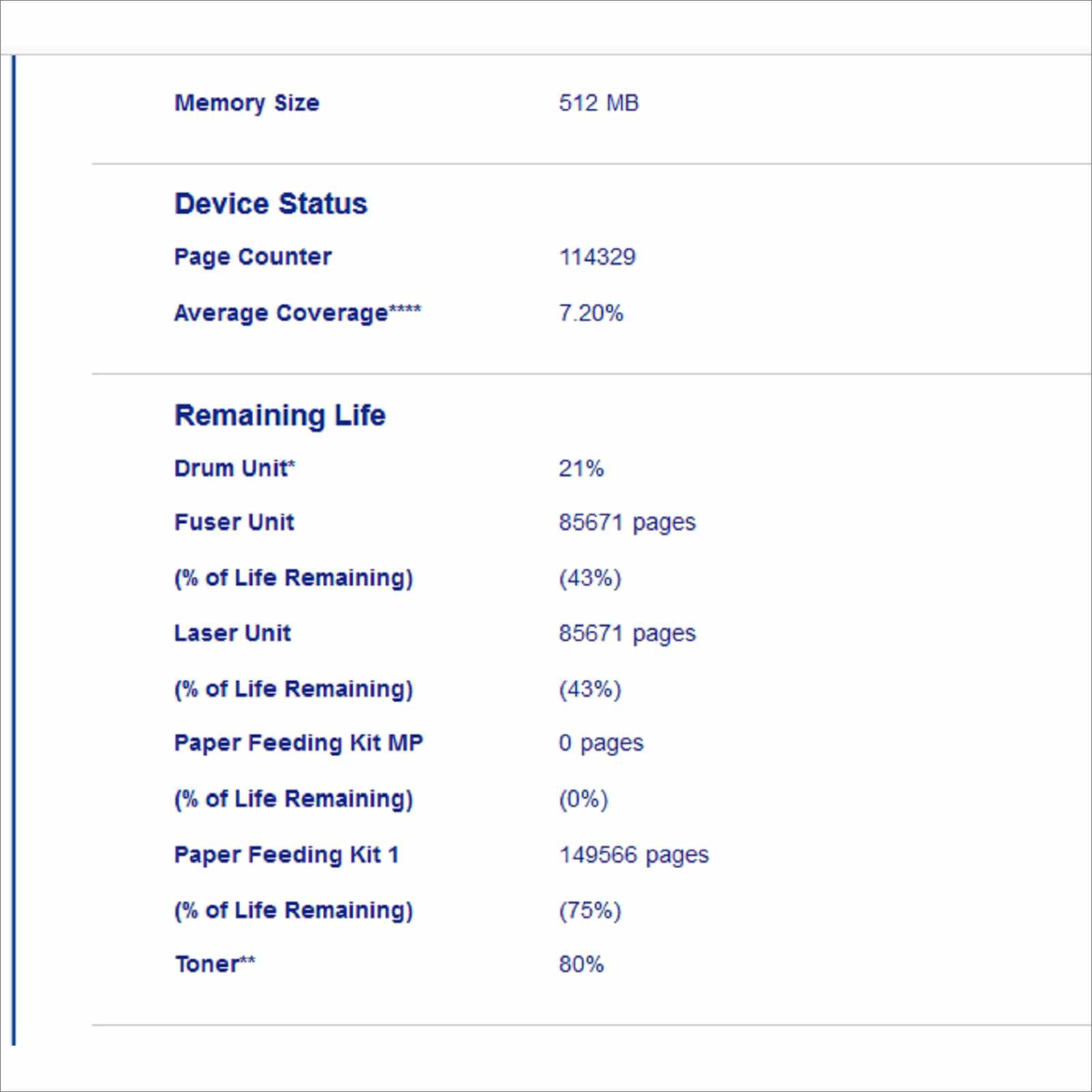1092x1092 pixels.
Task: Select the 7.20% coverage value
Action: (x=591, y=313)
